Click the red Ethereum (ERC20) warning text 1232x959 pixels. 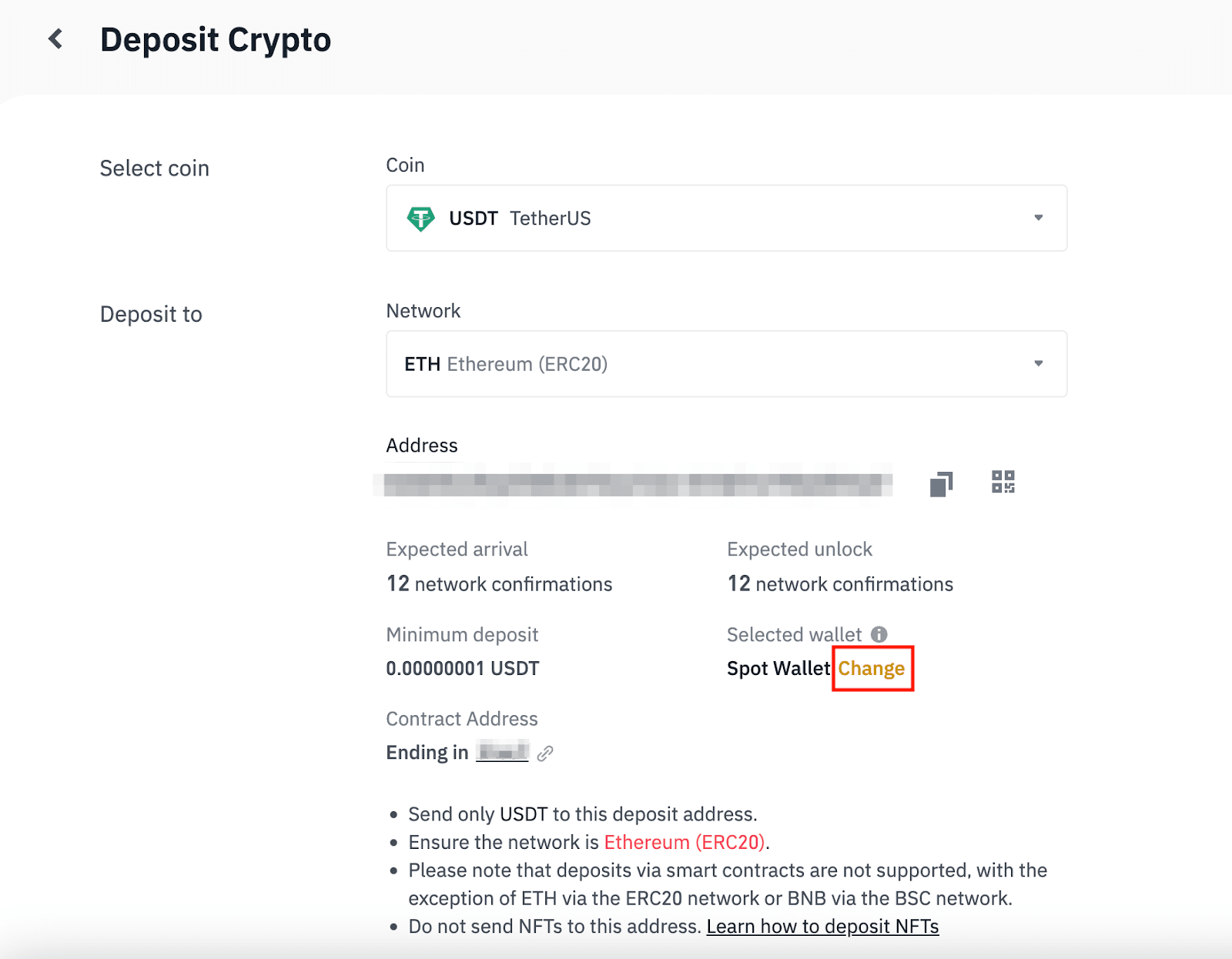pos(684,843)
